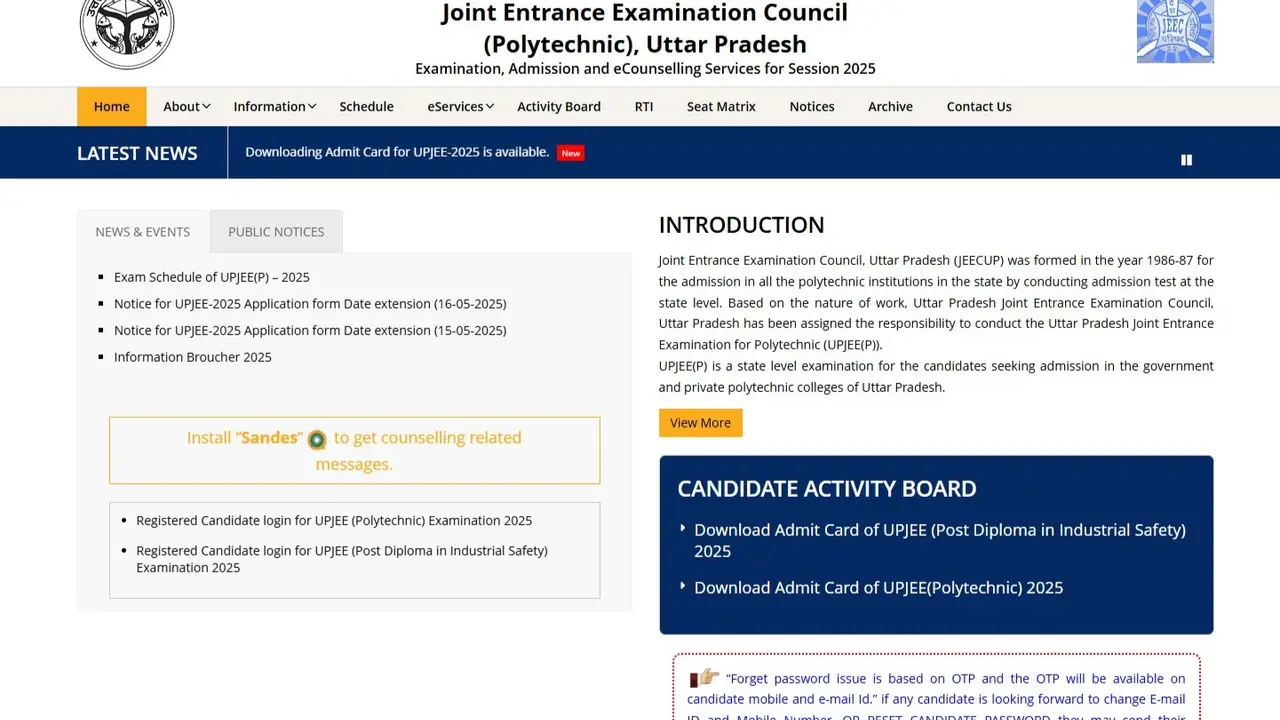The height and width of the screenshot is (720, 1280).
Task: Open the eServices dropdown menu
Action: pos(460,106)
